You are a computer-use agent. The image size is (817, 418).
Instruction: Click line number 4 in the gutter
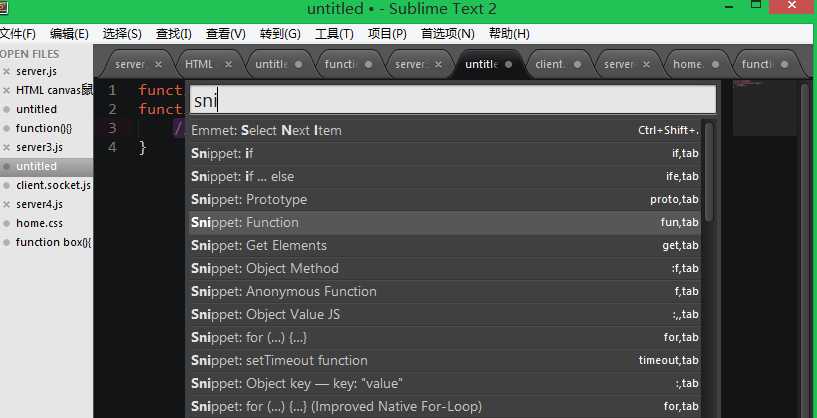[x=112, y=147]
